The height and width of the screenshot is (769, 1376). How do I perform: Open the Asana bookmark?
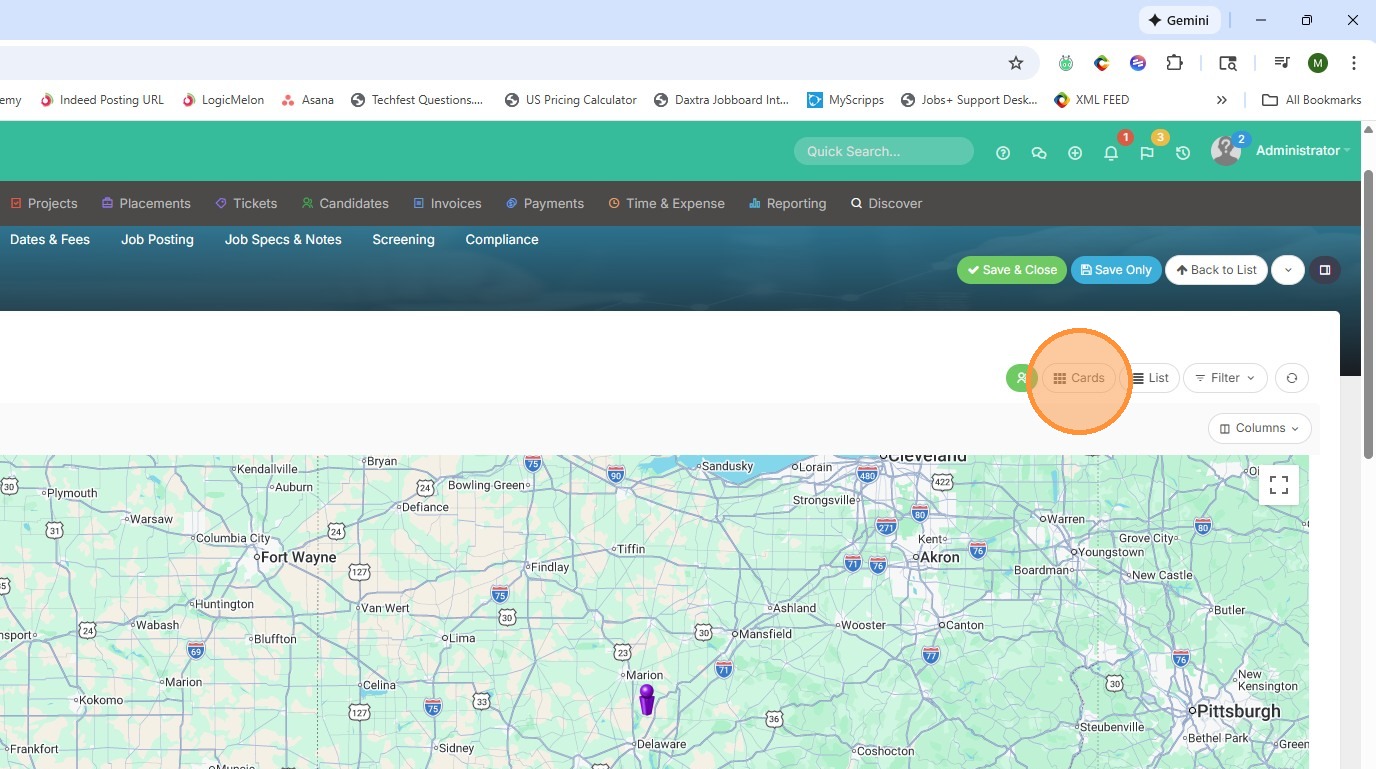[308, 100]
